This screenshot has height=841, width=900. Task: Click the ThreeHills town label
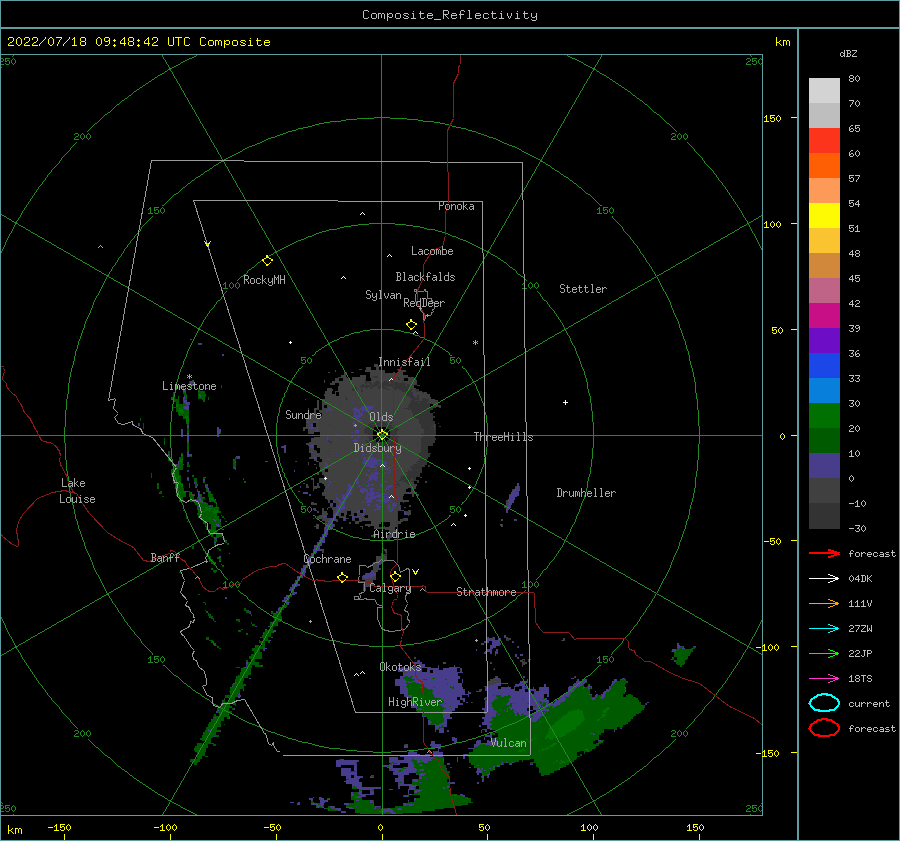coord(503,437)
